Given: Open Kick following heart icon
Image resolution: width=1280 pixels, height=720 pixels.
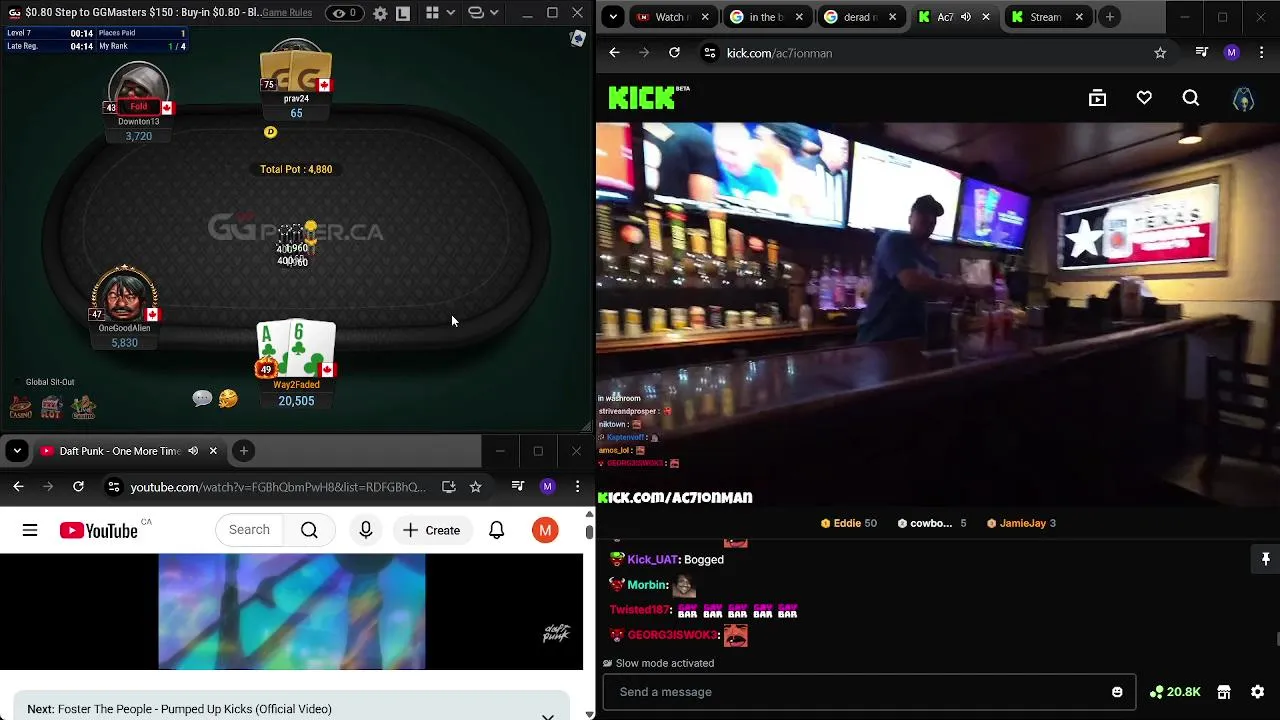Looking at the screenshot, I should 1144,98.
